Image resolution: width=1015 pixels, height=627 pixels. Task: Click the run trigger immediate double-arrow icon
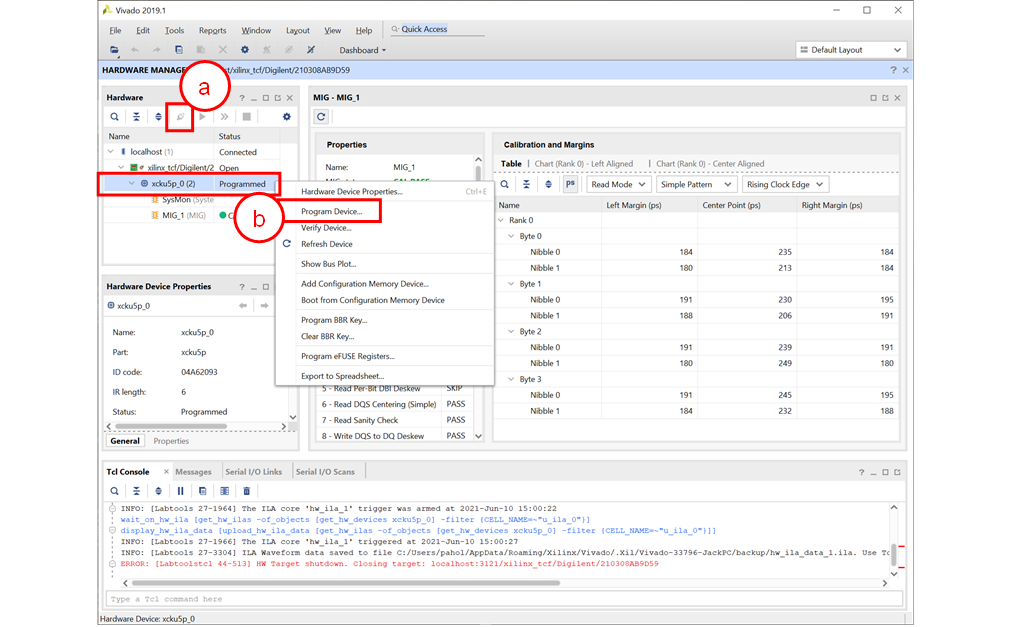tap(225, 117)
